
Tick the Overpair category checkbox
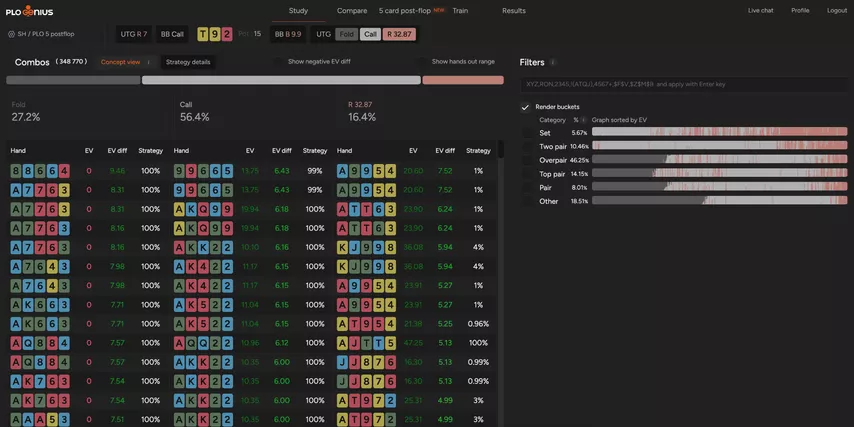tap(527, 160)
